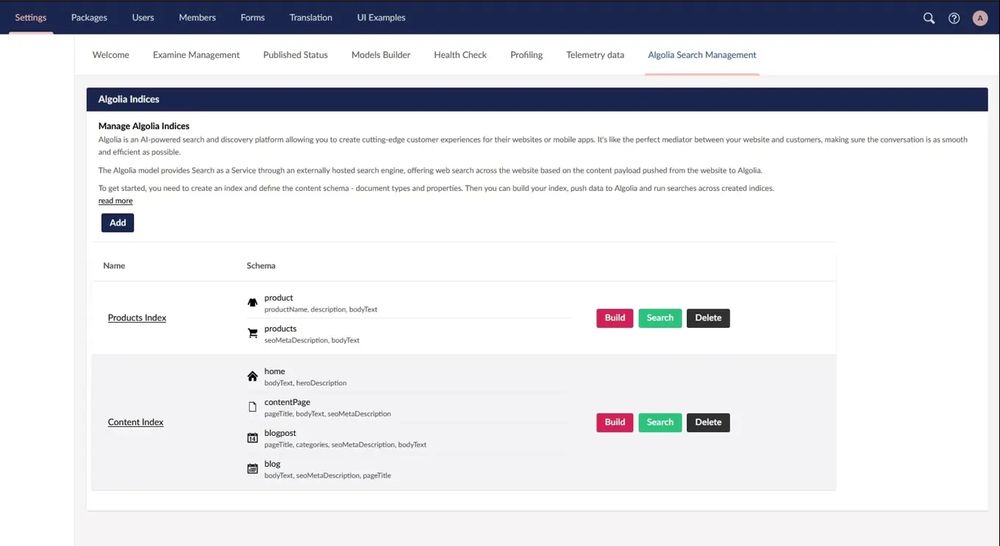Search the Content Index
This screenshot has width=1000, height=546.
660,422
